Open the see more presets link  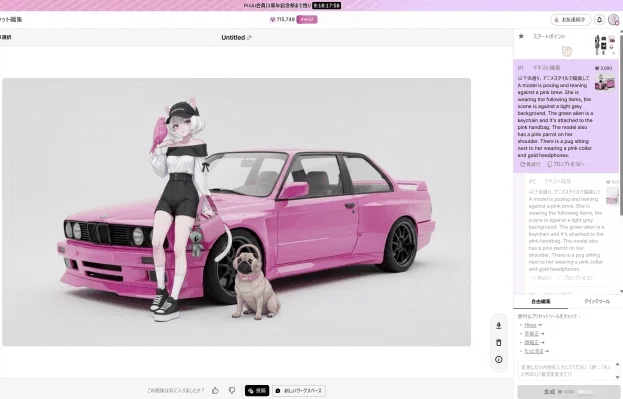[534, 351]
